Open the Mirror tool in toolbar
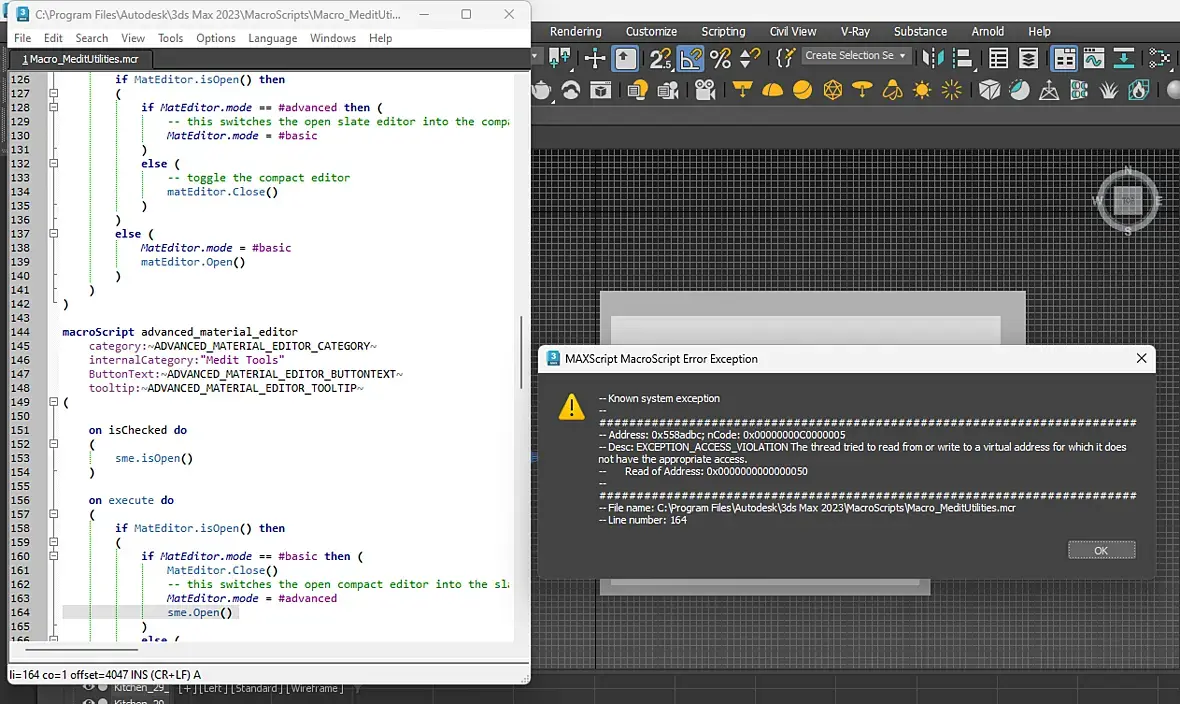Screen dimensions: 1180x704 pos(933,57)
